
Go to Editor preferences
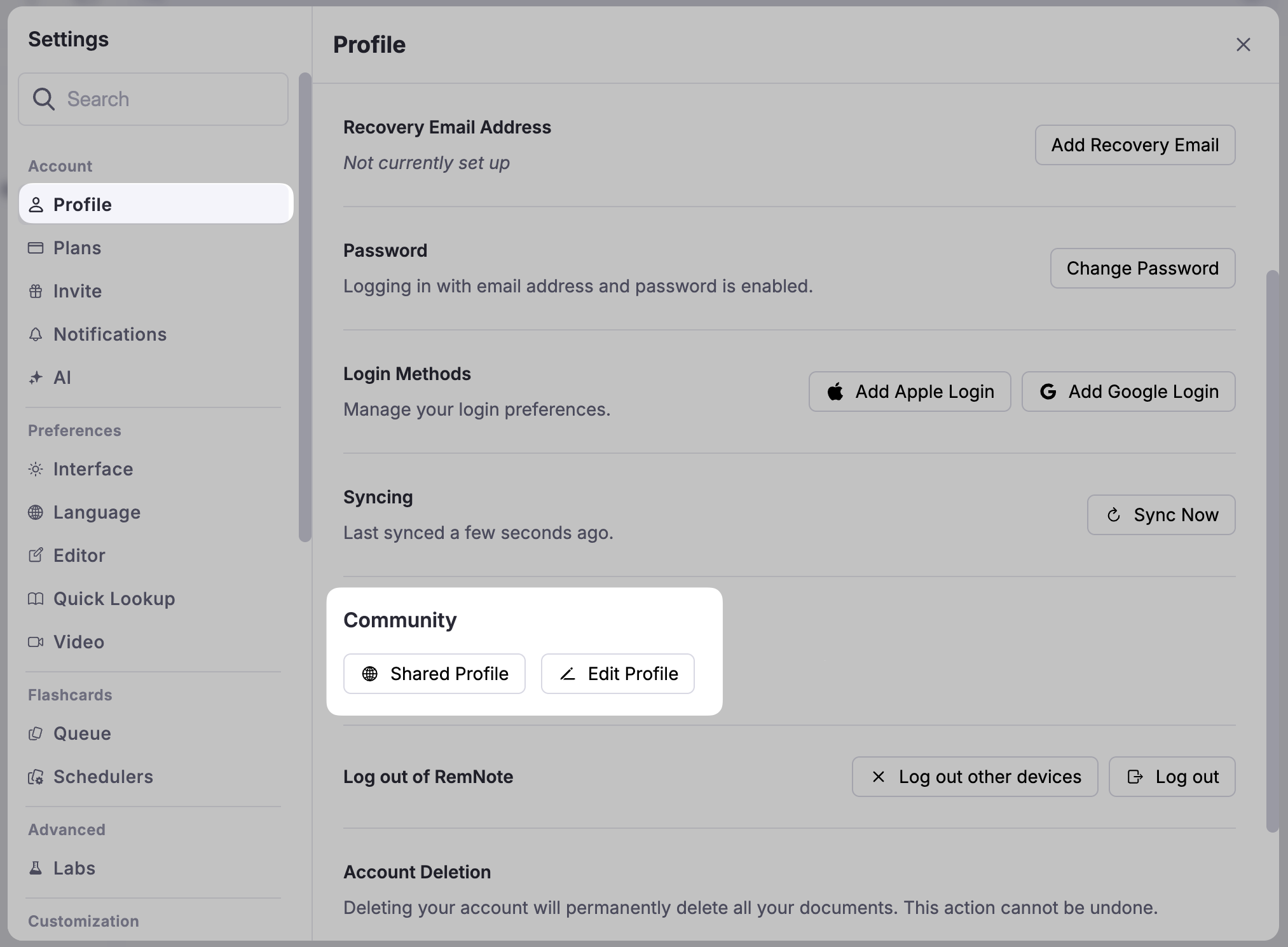pyautogui.click(x=79, y=555)
